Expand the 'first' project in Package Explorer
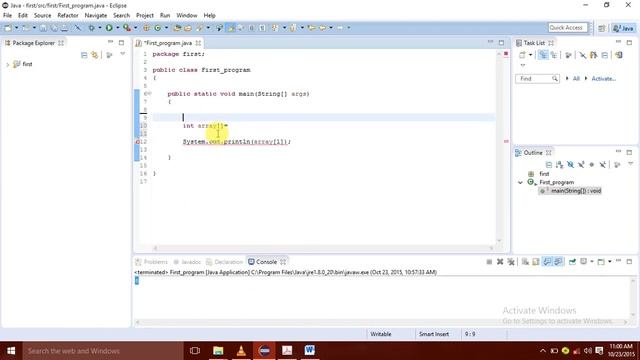Screen dimensions: 640x360 pos(7,64)
